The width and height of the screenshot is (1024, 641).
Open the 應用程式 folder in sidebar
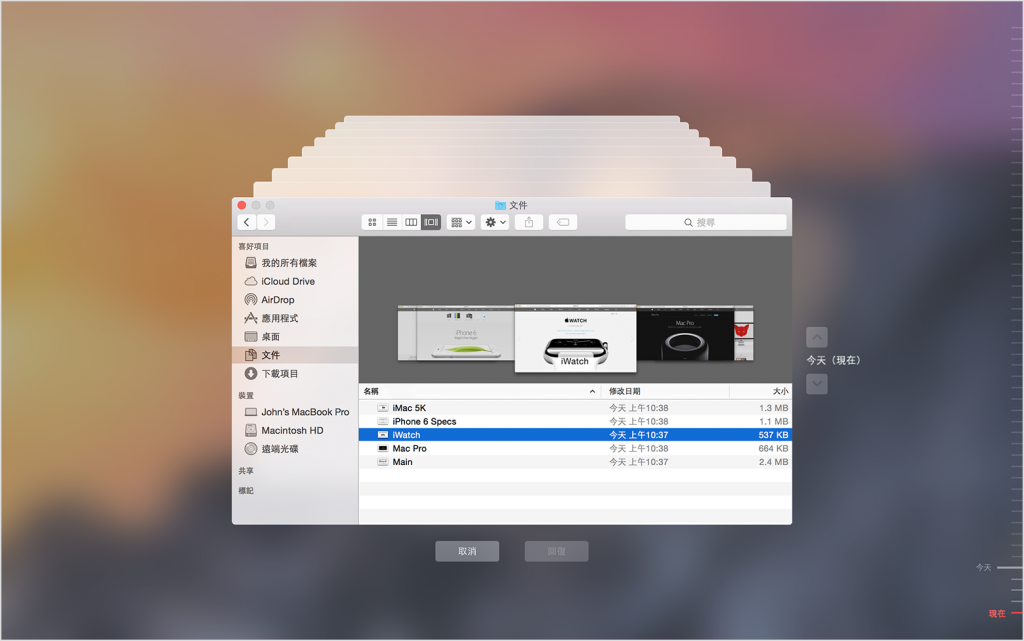coord(279,318)
